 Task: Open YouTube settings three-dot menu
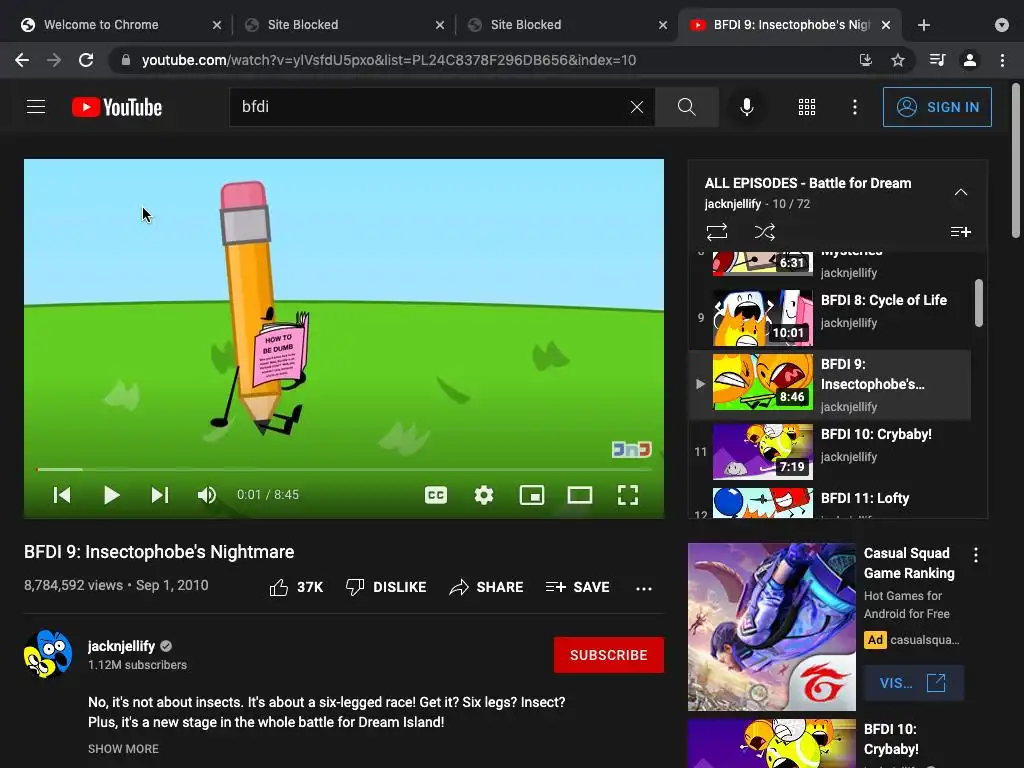(x=855, y=107)
